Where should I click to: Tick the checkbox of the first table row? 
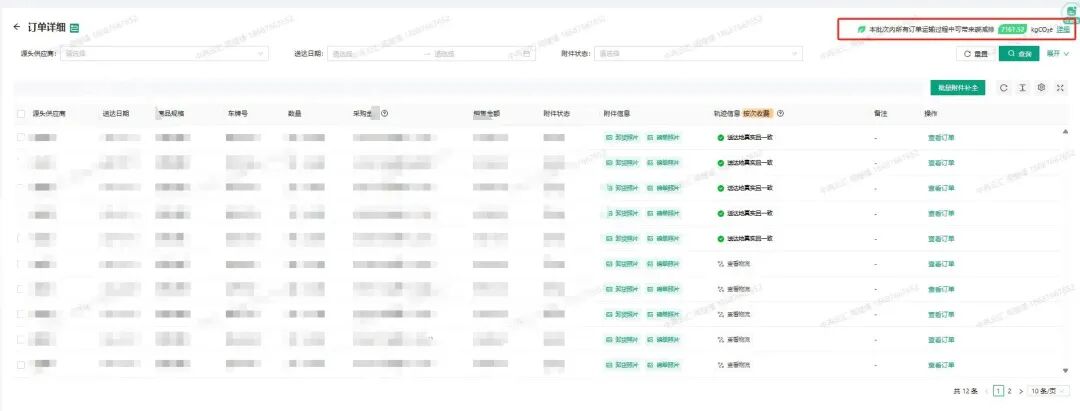21,137
